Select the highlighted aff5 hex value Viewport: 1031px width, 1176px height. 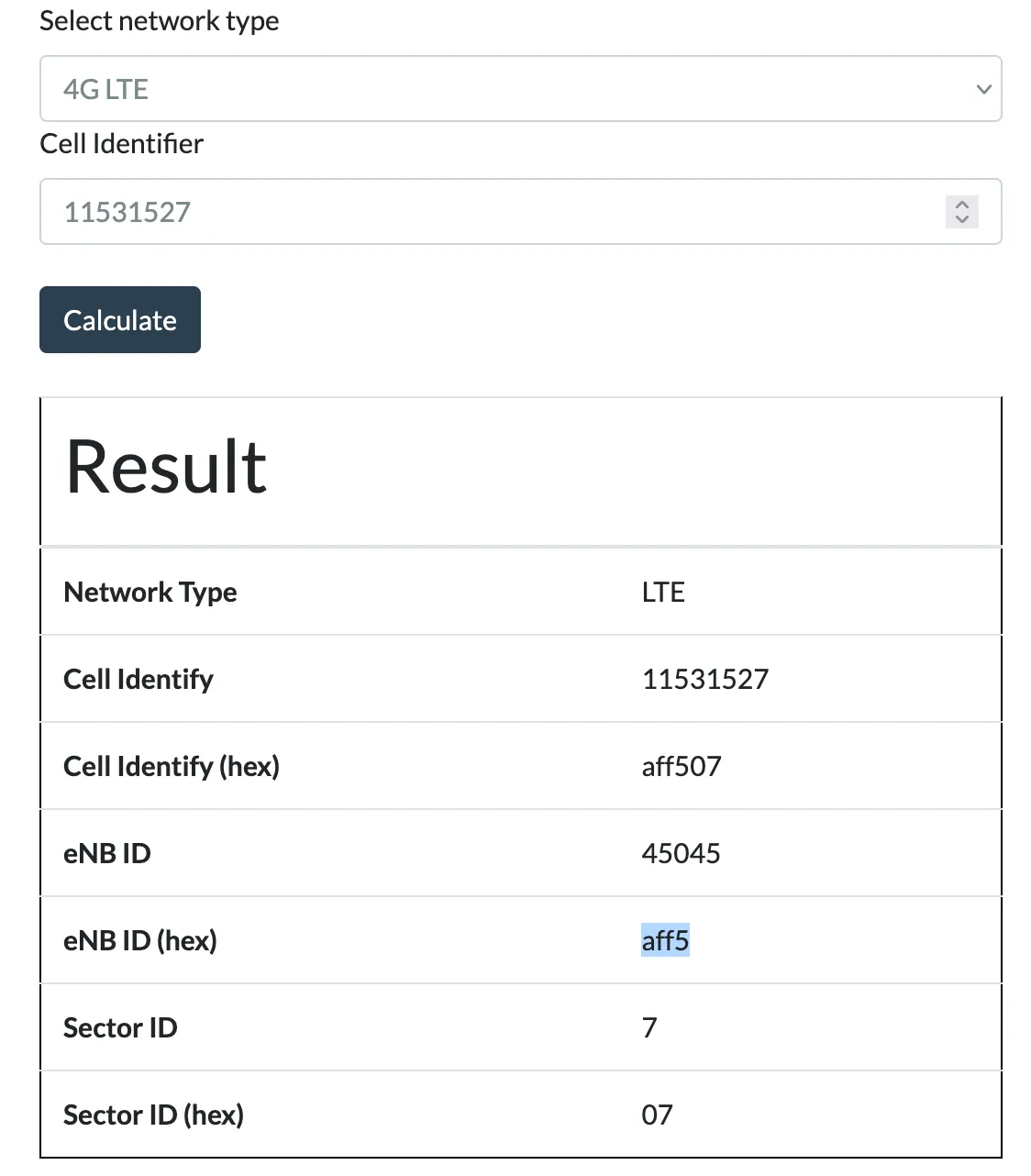[x=665, y=940]
